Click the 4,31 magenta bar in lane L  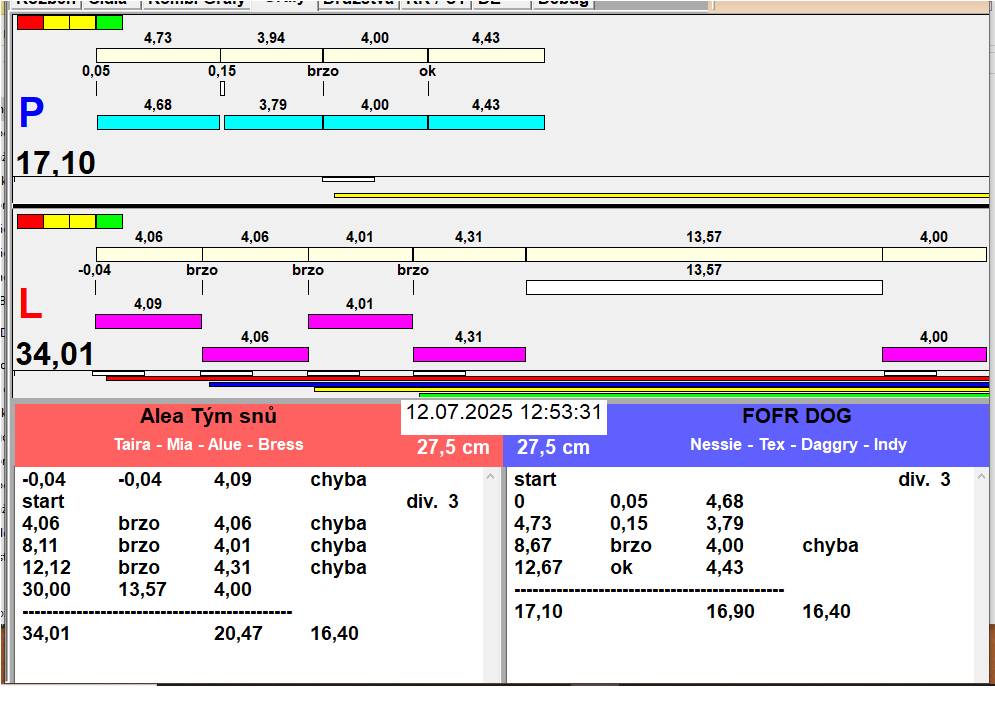tap(469, 354)
